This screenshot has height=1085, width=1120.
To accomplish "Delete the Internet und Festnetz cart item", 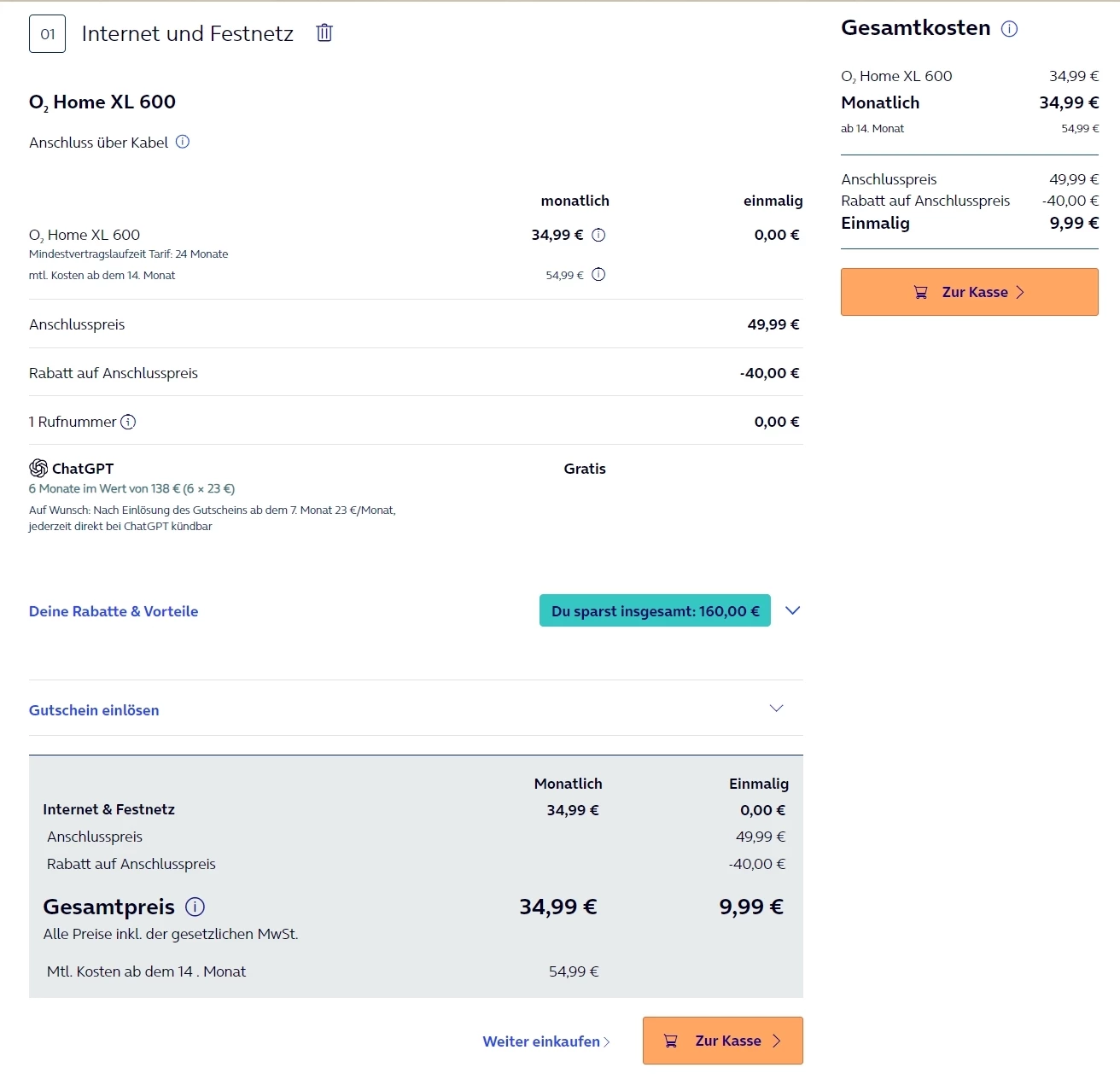I will pos(324,33).
